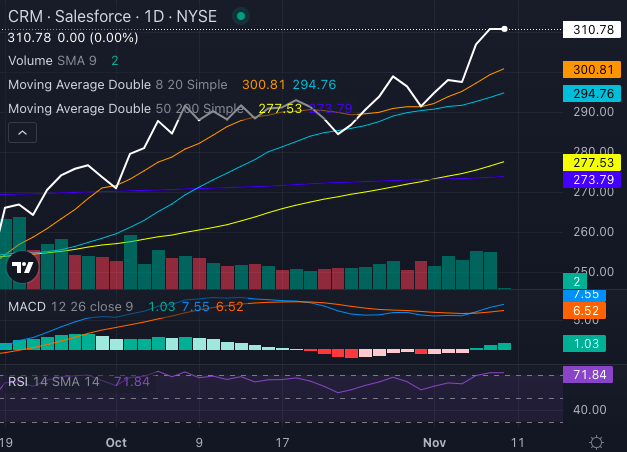627x452 pixels.
Task: Collapse the indicator legend with arrow button
Action: tap(23, 132)
